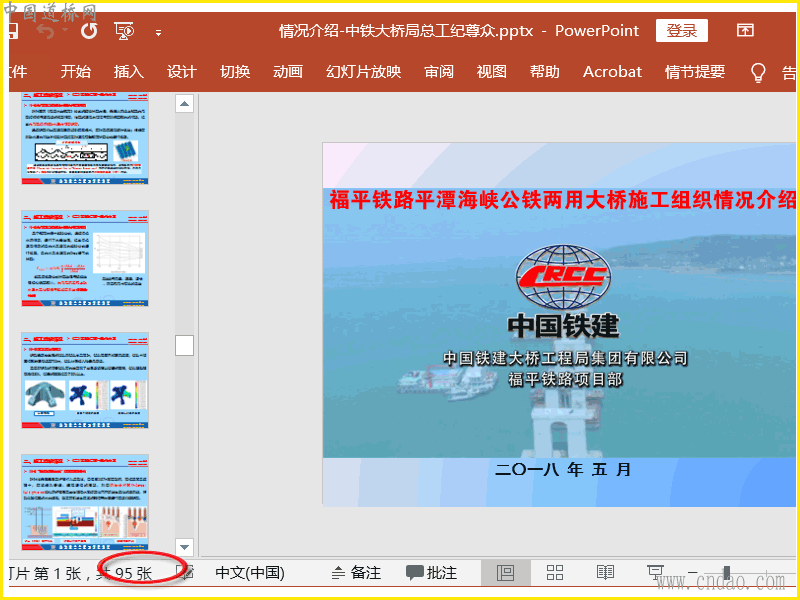Click the 福平铁路项目部 text on slide
This screenshot has width=800, height=600.
565,380
